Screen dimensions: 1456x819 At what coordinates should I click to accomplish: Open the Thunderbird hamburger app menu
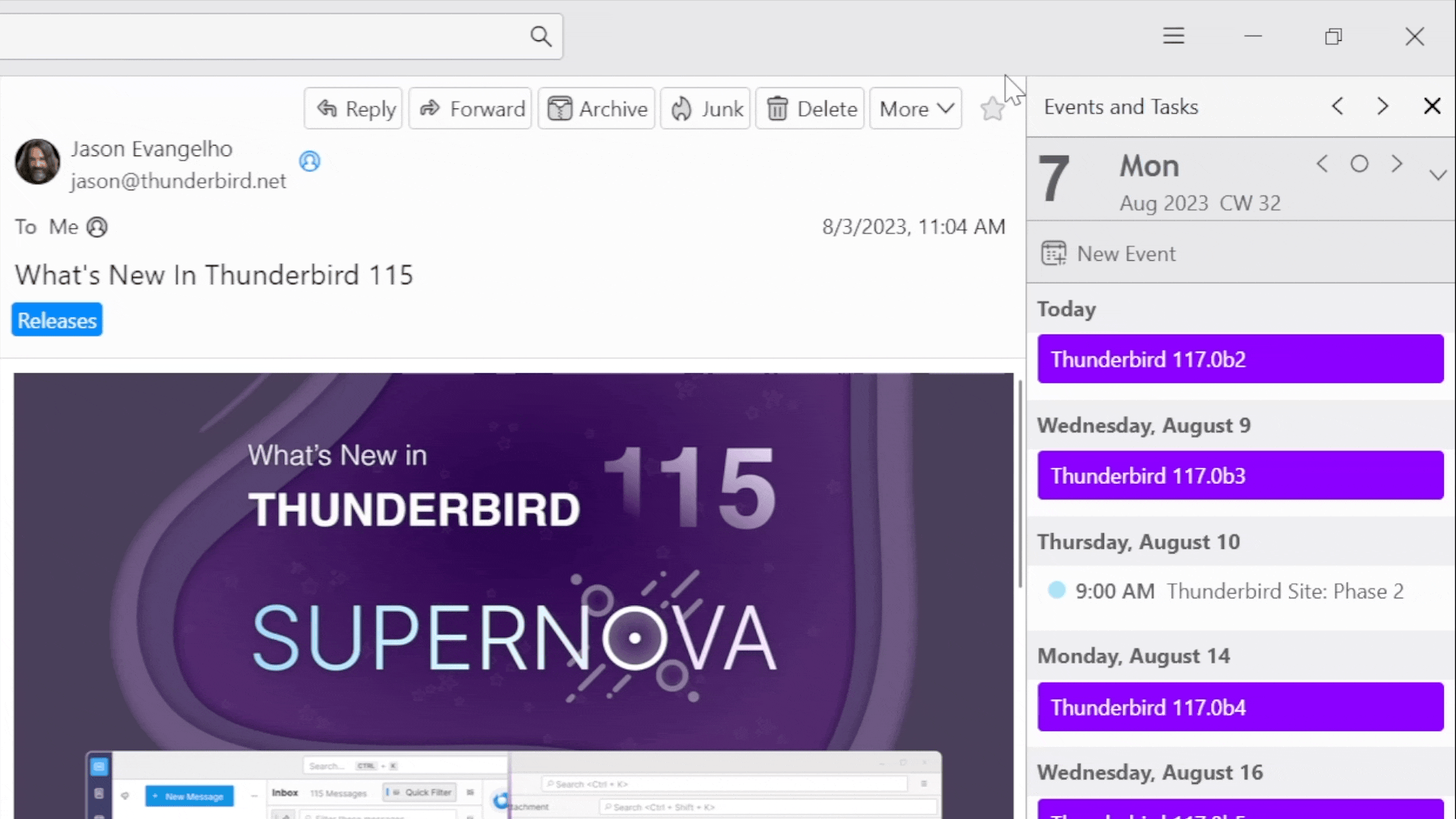pyautogui.click(x=1173, y=36)
